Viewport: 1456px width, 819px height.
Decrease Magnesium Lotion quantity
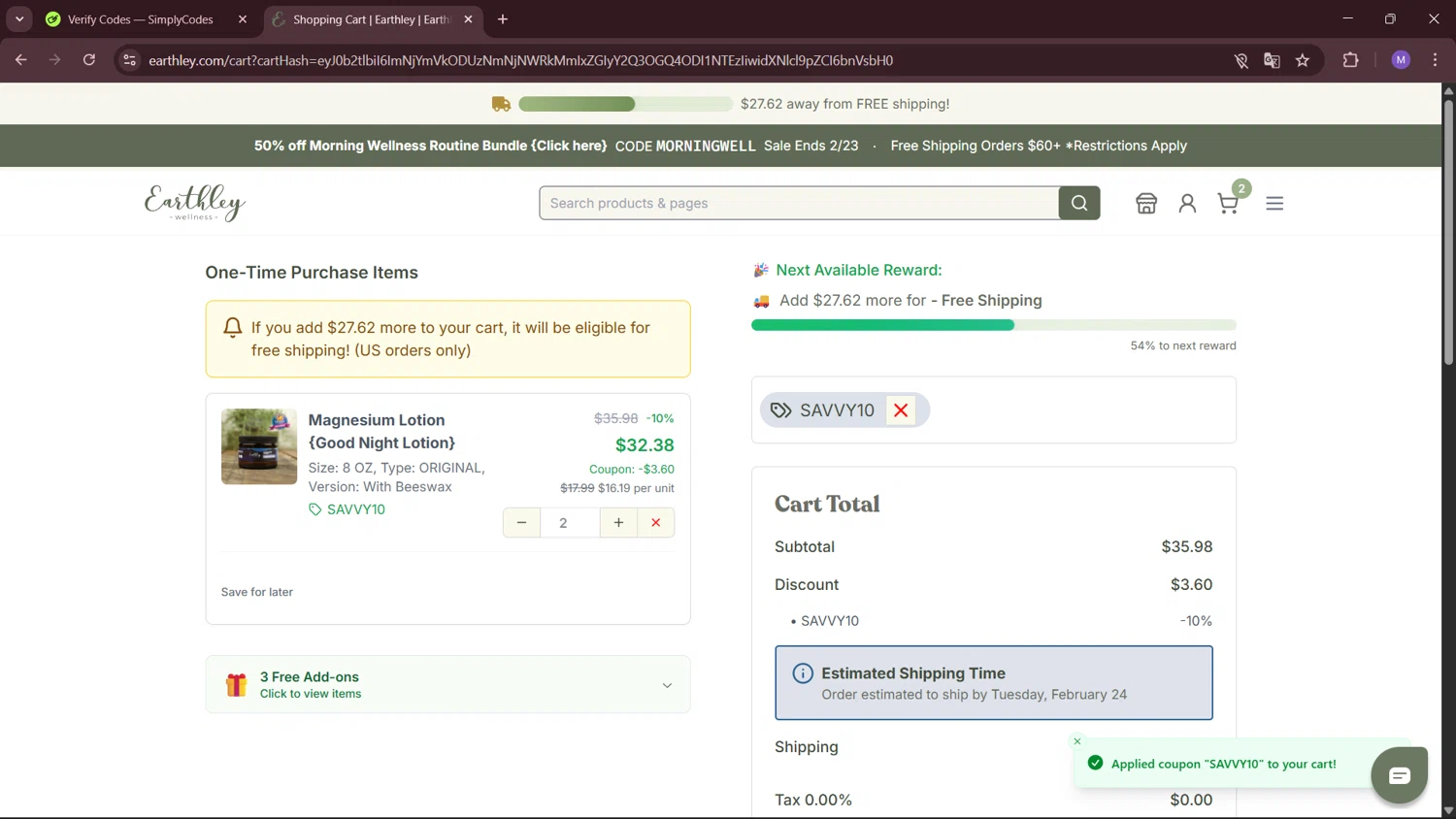(x=521, y=523)
